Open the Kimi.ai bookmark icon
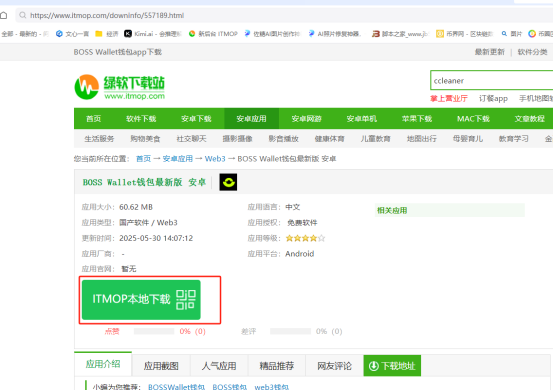The image size is (554, 390). 128,34
